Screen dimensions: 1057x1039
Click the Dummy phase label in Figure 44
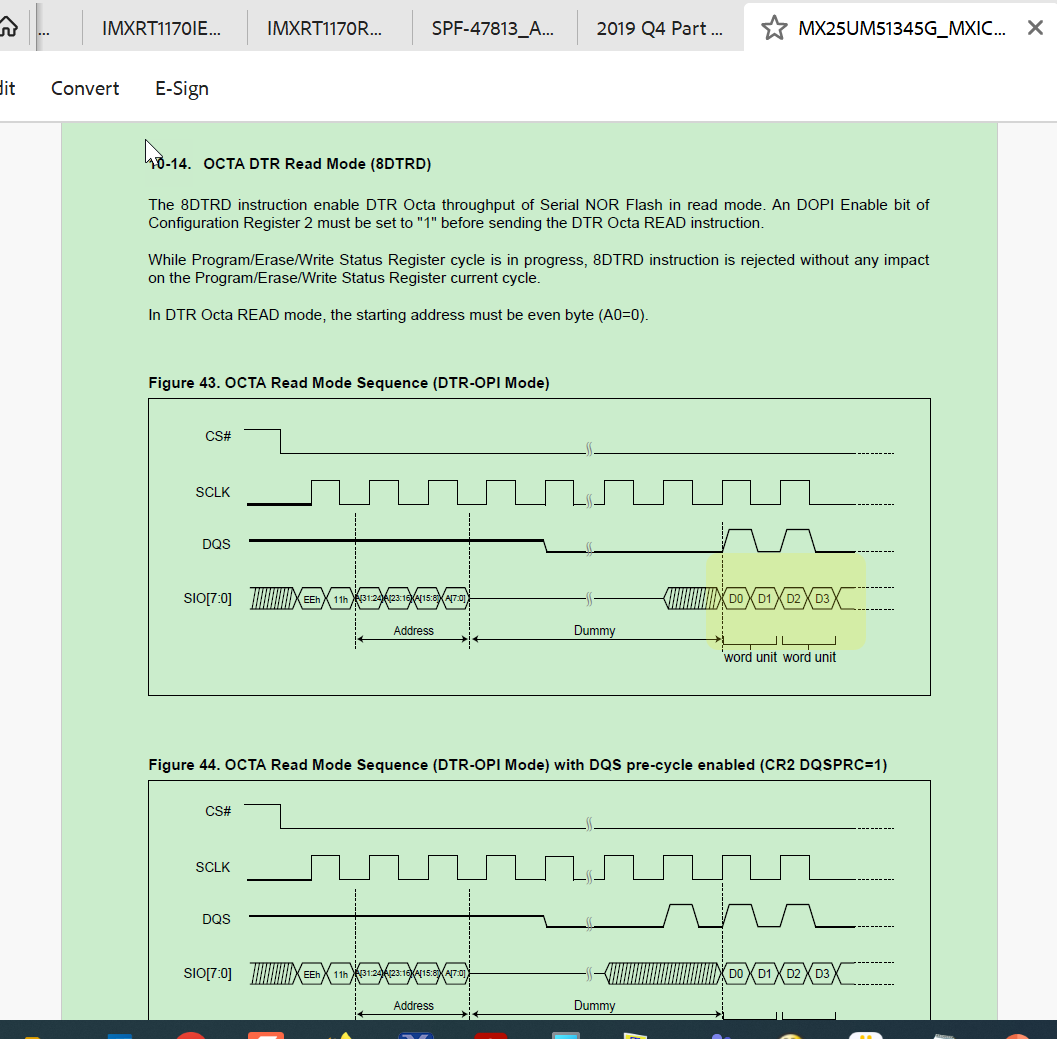coord(595,1005)
